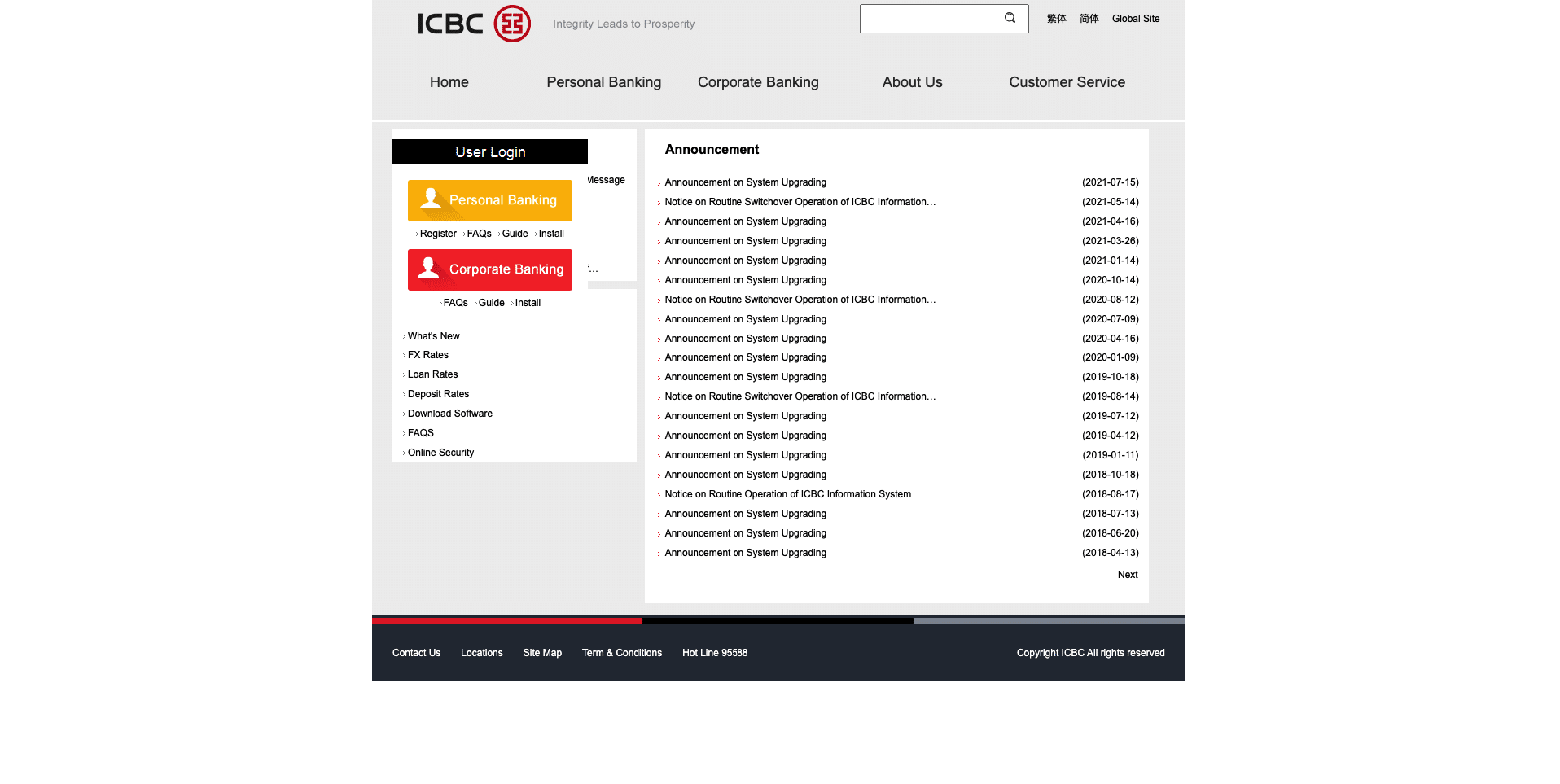Image resolution: width=1560 pixels, height=784 pixels.
Task: Open the announcement dated 2018-04-13
Action: tap(745, 553)
